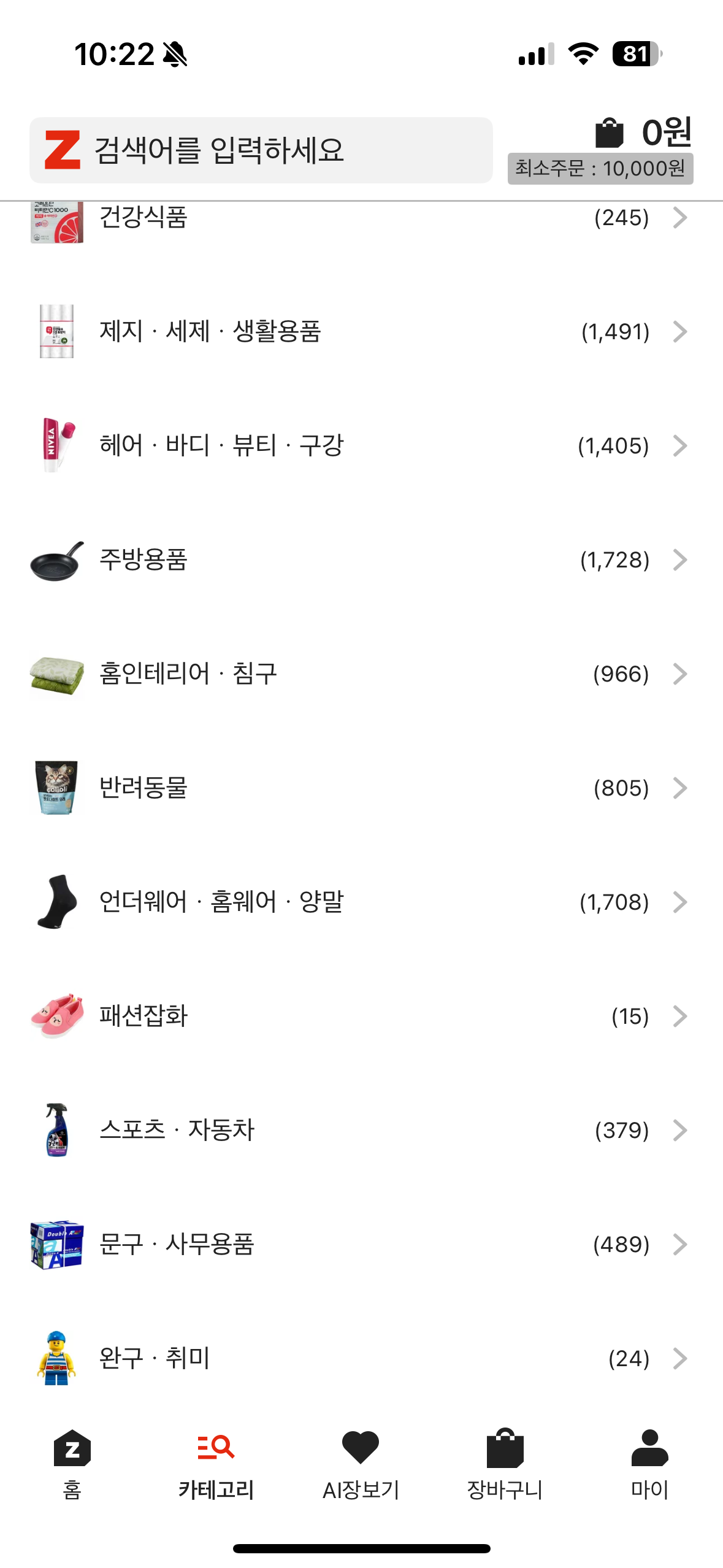Tap the Lego figure 완구 thumbnail

pos(56,1358)
